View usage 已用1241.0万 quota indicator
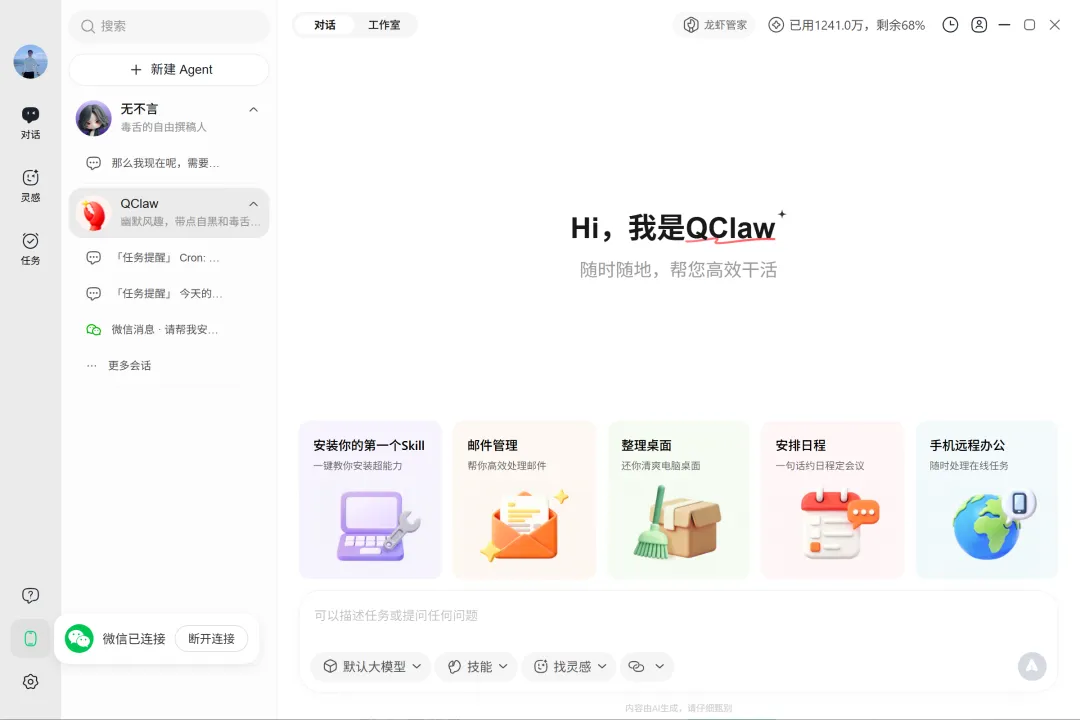Viewport: 1080px width, 720px height. (x=847, y=25)
